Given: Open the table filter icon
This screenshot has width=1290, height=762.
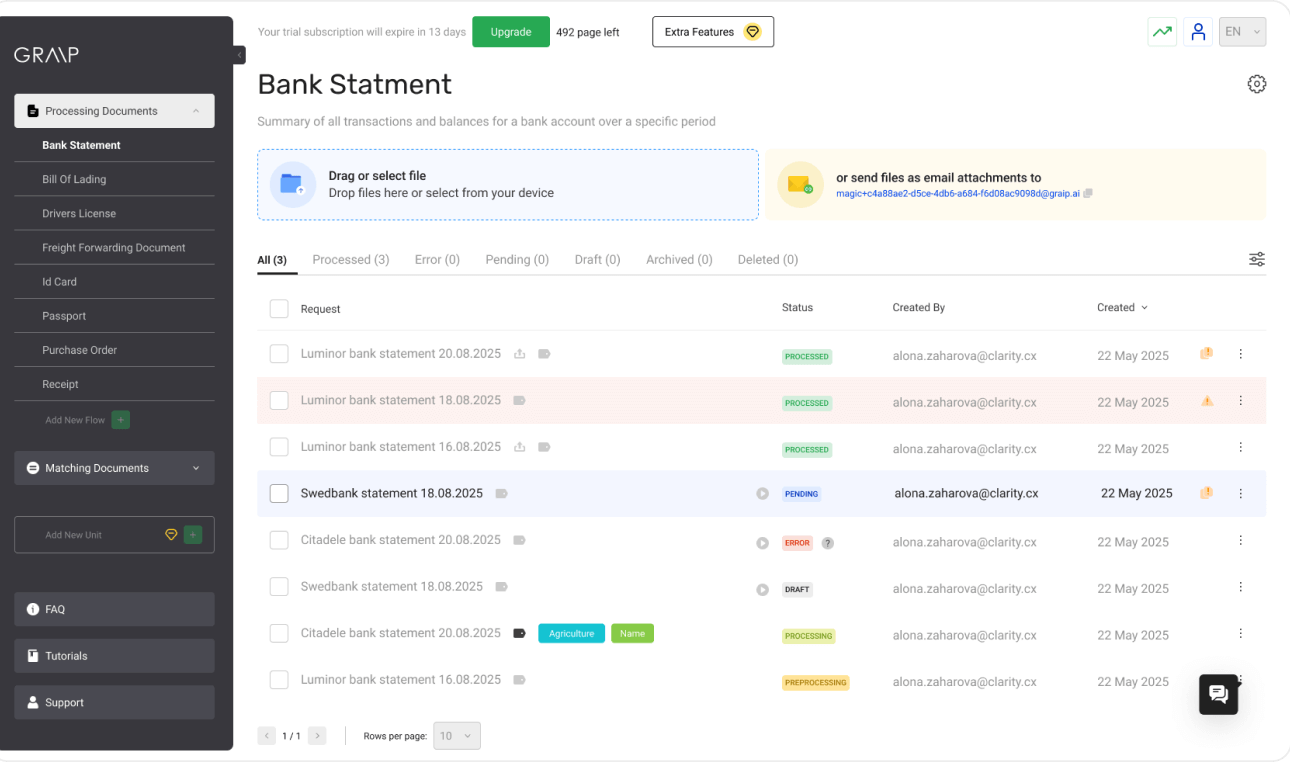Looking at the screenshot, I should [x=1256, y=258].
